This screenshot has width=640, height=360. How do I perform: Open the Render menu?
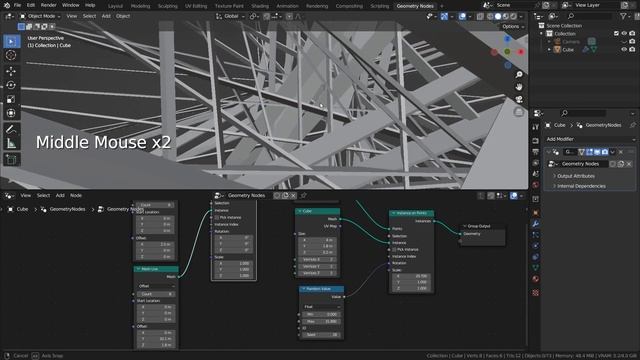click(48, 5)
